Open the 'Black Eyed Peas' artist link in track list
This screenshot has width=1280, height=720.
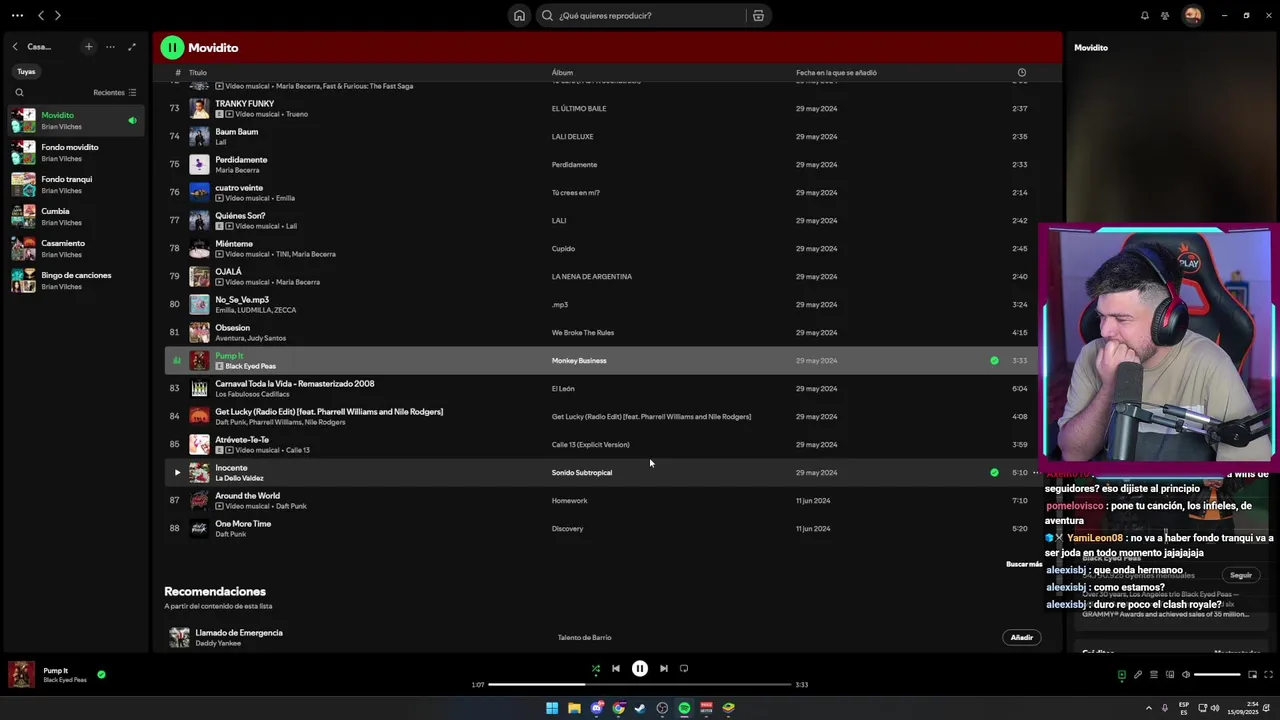(x=250, y=366)
